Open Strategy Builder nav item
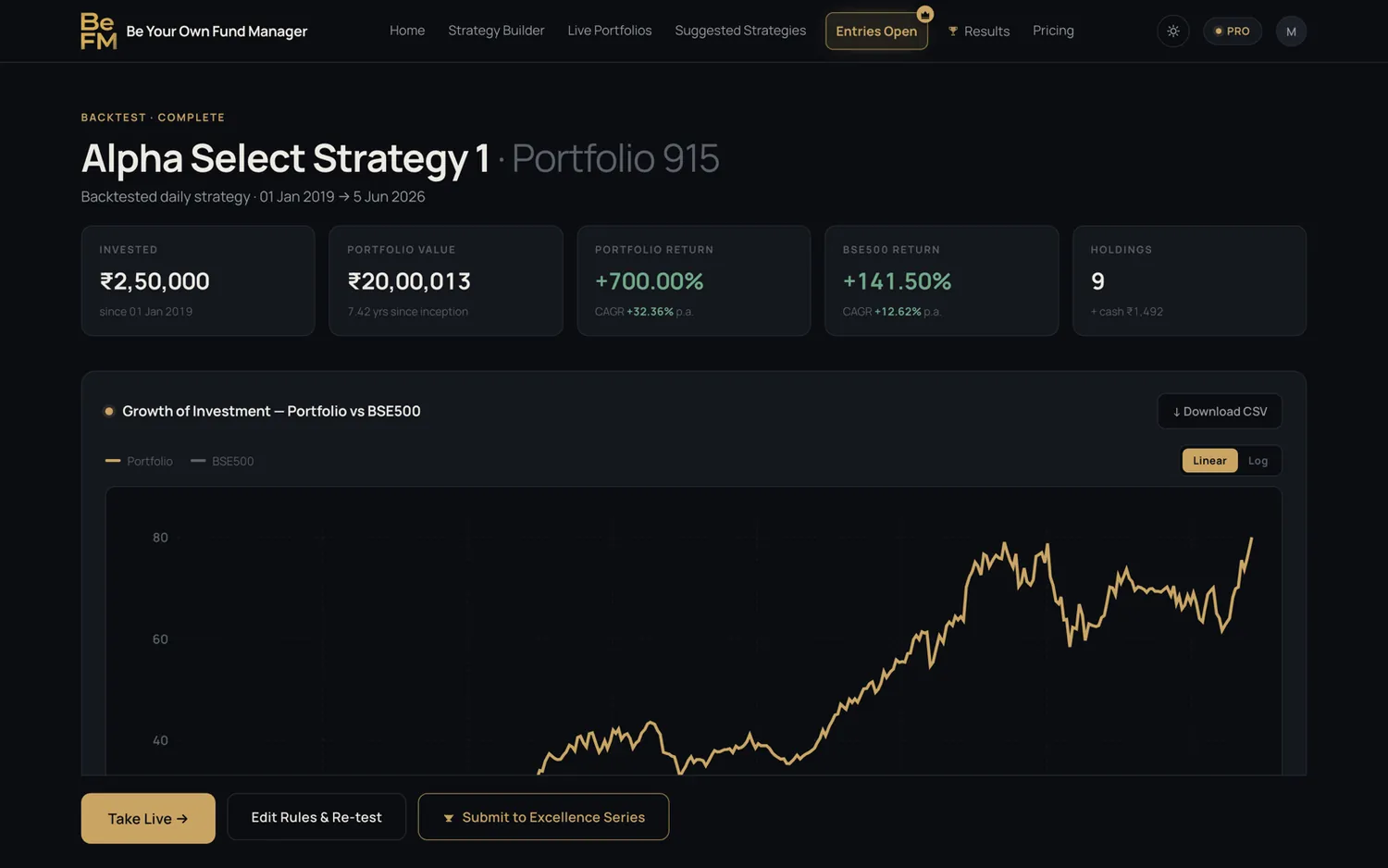The width and height of the screenshot is (1388, 868). (x=496, y=31)
